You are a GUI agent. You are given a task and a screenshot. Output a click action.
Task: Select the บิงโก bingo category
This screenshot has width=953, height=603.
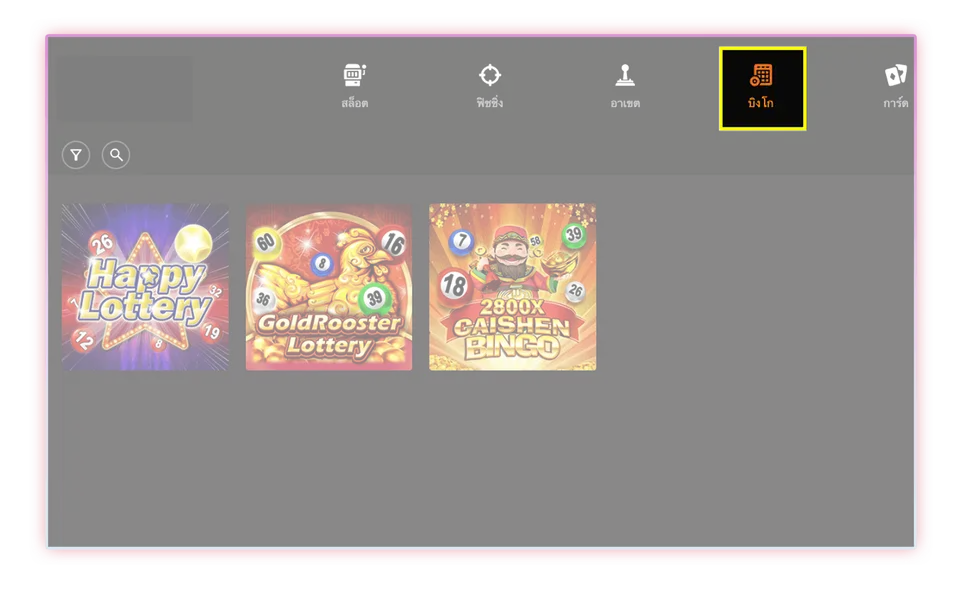[762, 88]
